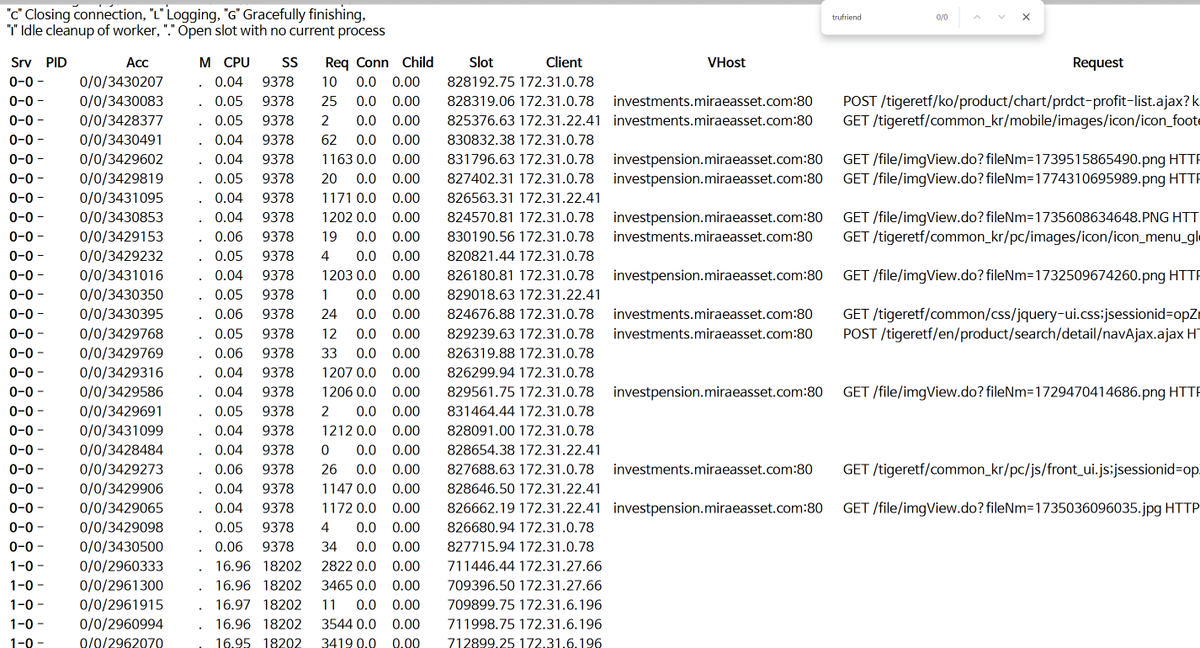1200x648 pixels.
Task: Click the request 'GET /tigeretf/common/css/jquery-ui.css'
Action: (x=1021, y=314)
